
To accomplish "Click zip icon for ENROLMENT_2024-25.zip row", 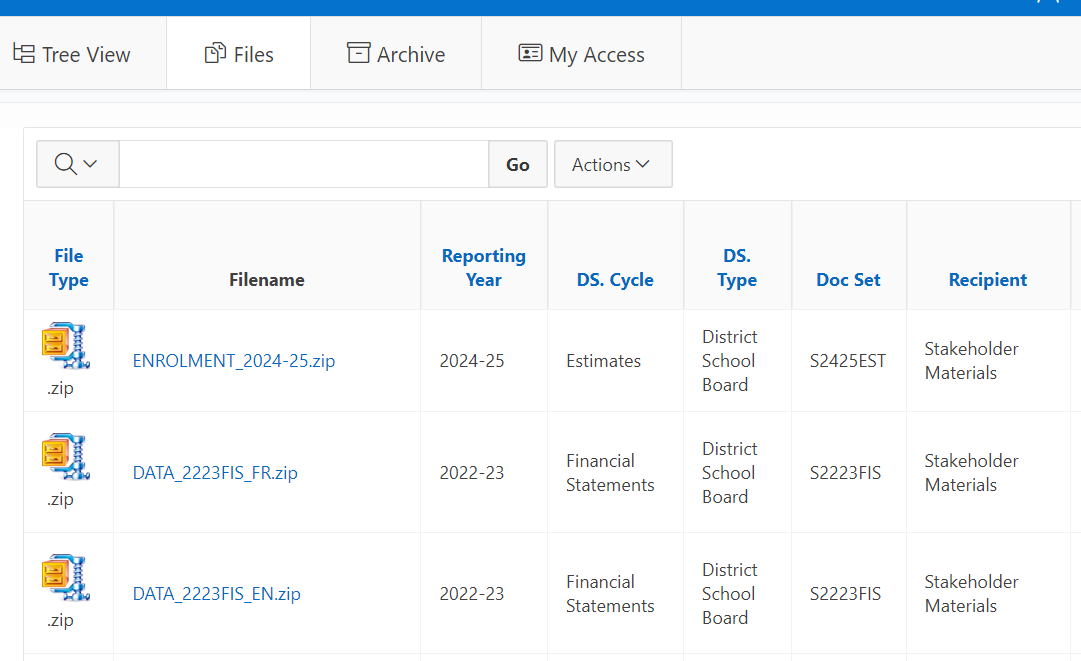I will coord(66,346).
